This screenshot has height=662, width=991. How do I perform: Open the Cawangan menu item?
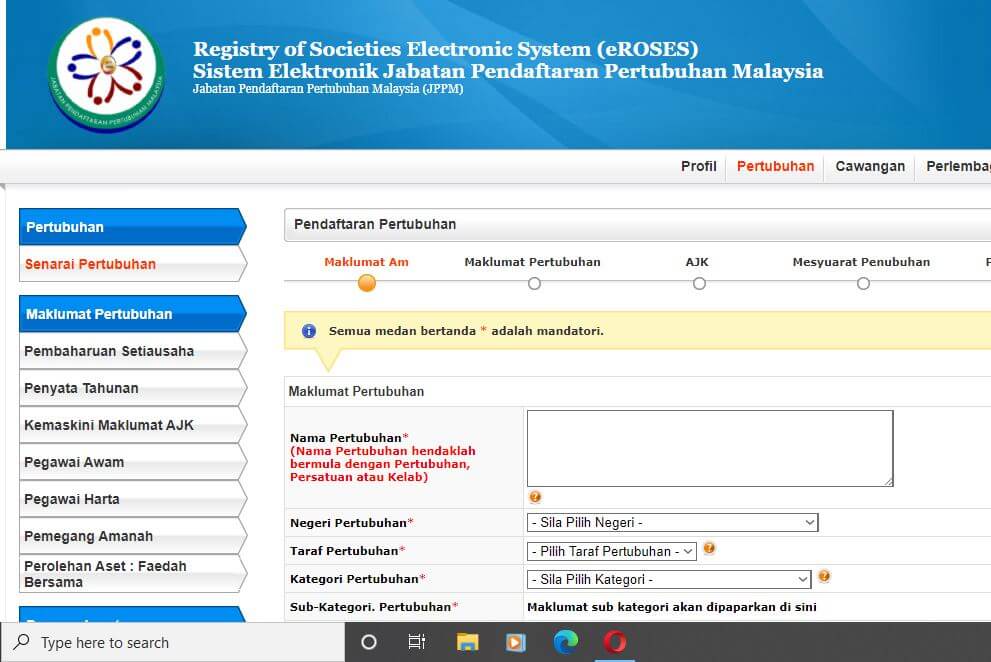pos(869,167)
